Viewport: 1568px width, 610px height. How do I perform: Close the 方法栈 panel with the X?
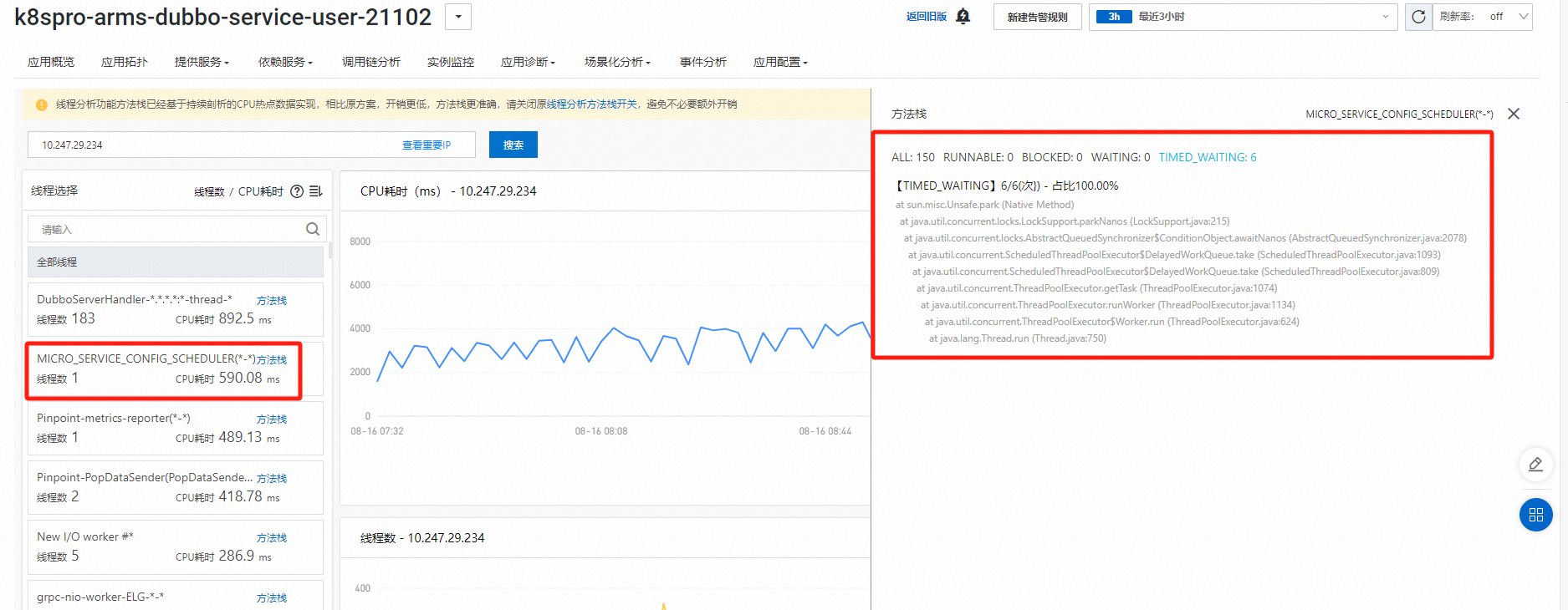[1514, 114]
